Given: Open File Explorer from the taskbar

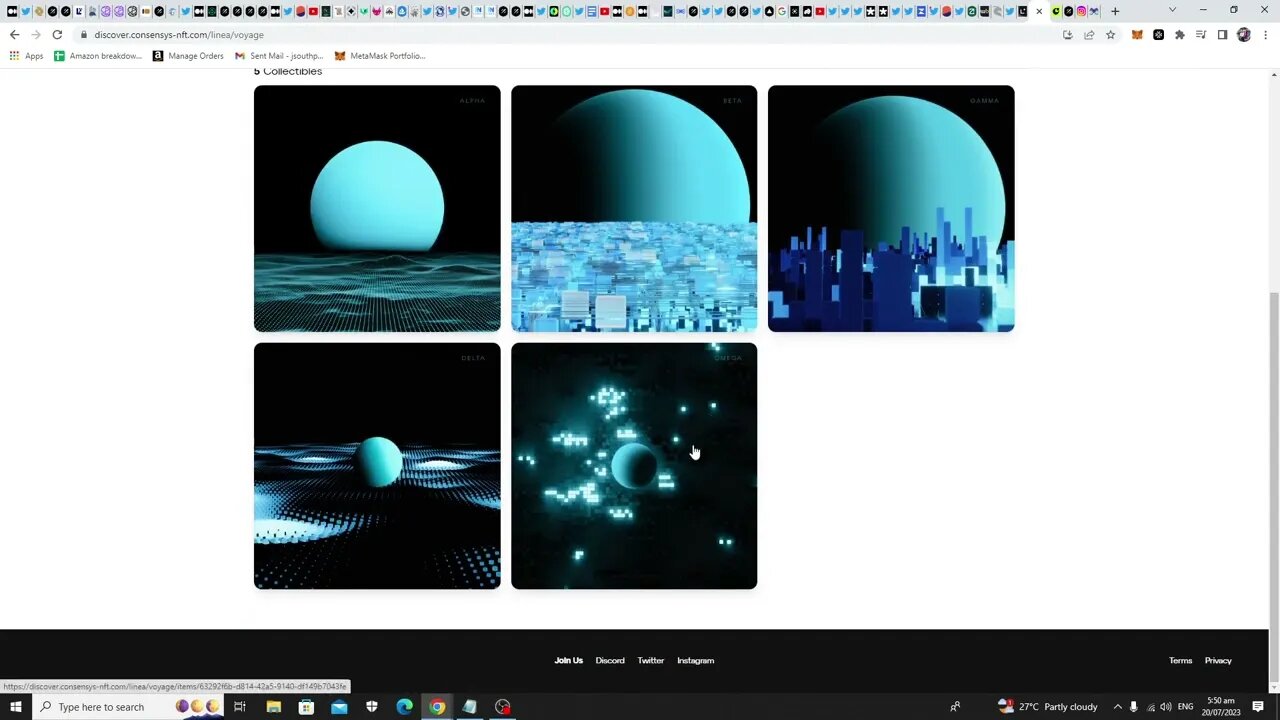Looking at the screenshot, I should pos(273,707).
